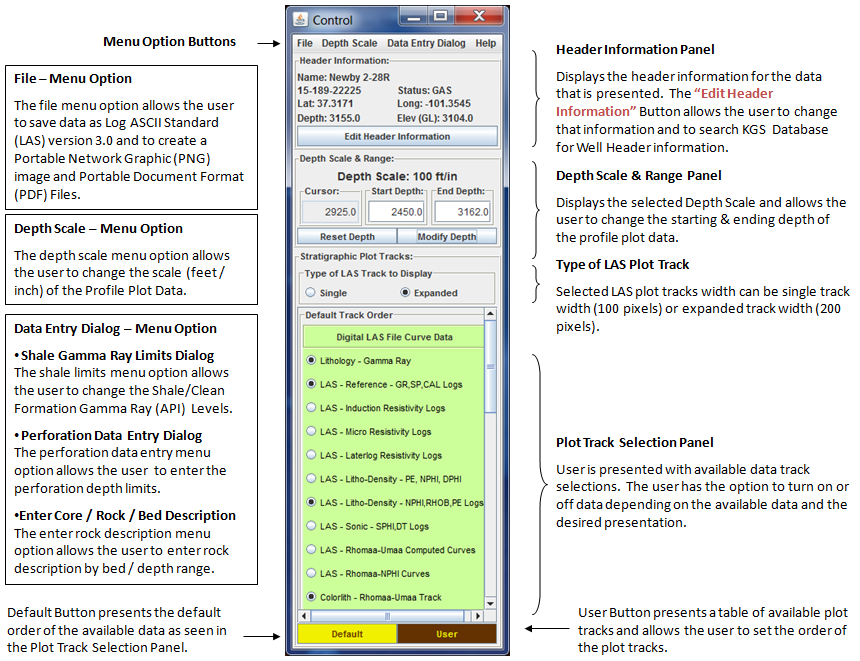Enable the LAS - Sonic - SPHI,DT Logs track

(312, 526)
